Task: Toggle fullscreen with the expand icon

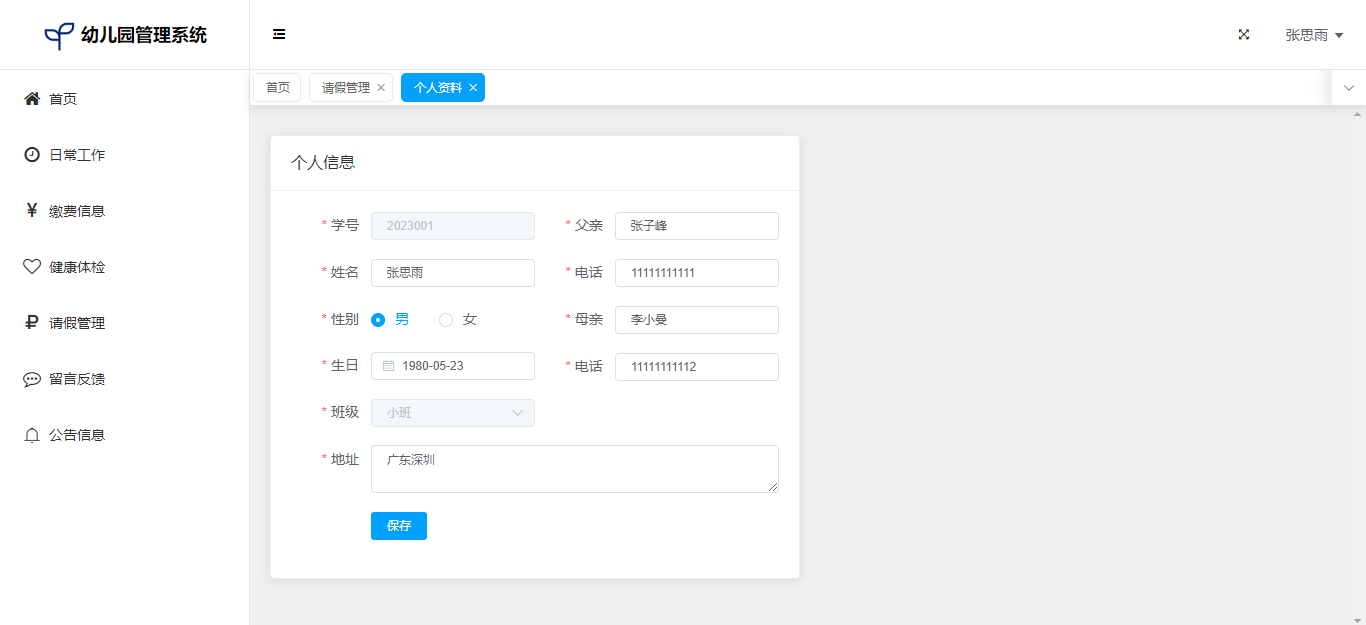Action: click(1244, 34)
